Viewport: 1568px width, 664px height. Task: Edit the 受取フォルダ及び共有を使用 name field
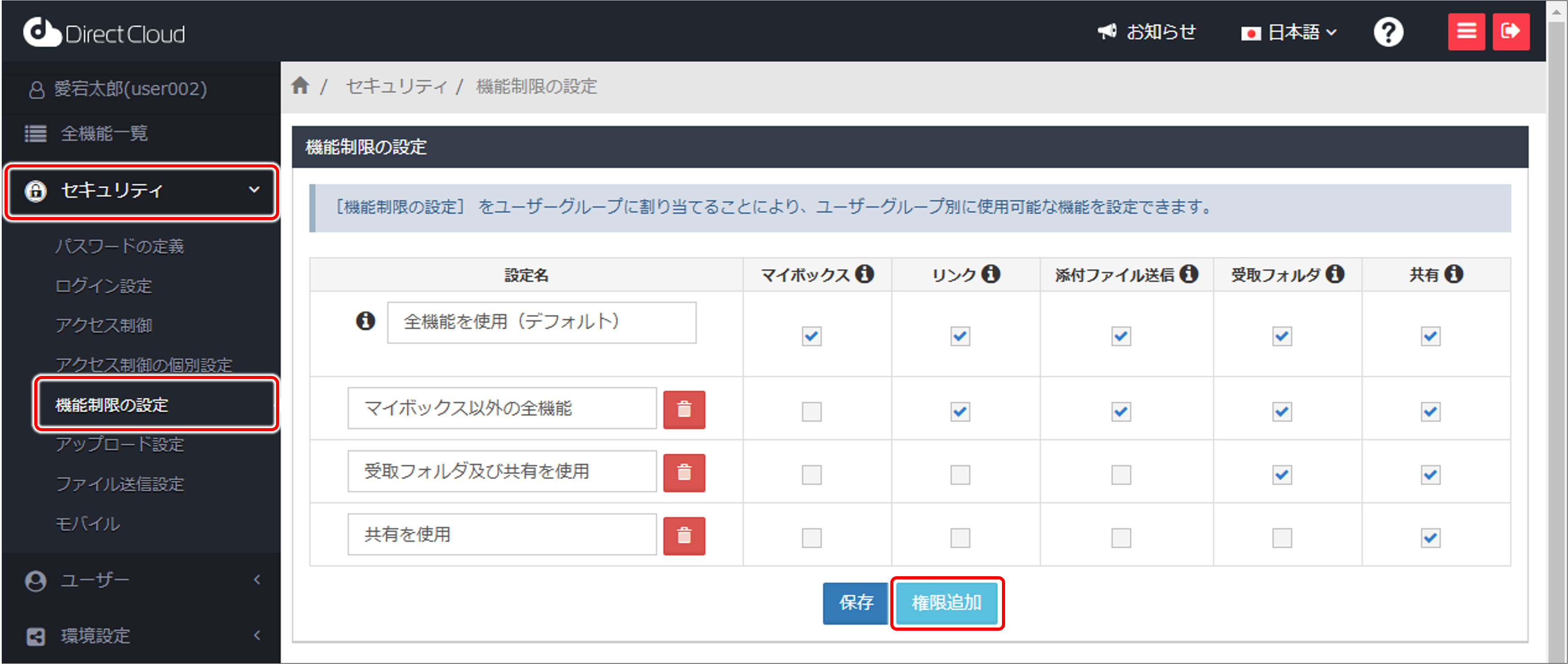(502, 471)
